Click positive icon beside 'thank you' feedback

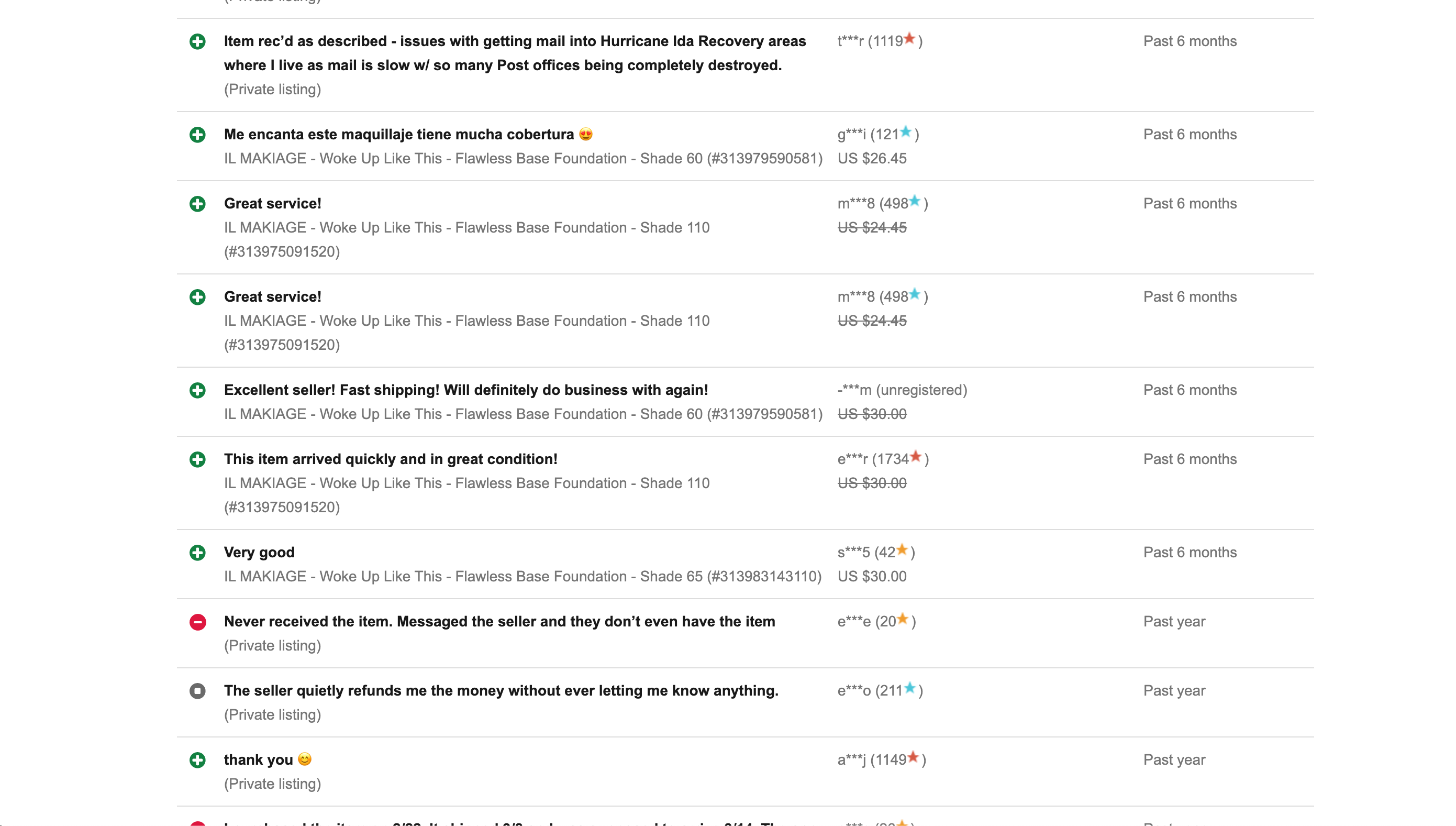click(x=197, y=760)
